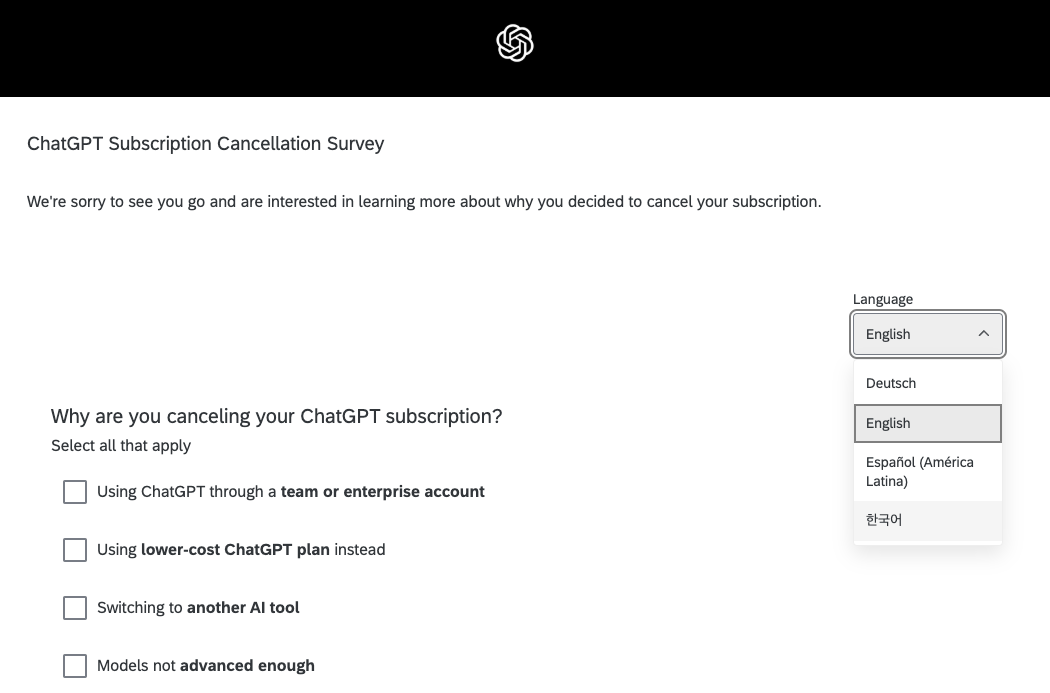Click the 'ChatGPT Subscription Cancellation Survey' title

205,144
